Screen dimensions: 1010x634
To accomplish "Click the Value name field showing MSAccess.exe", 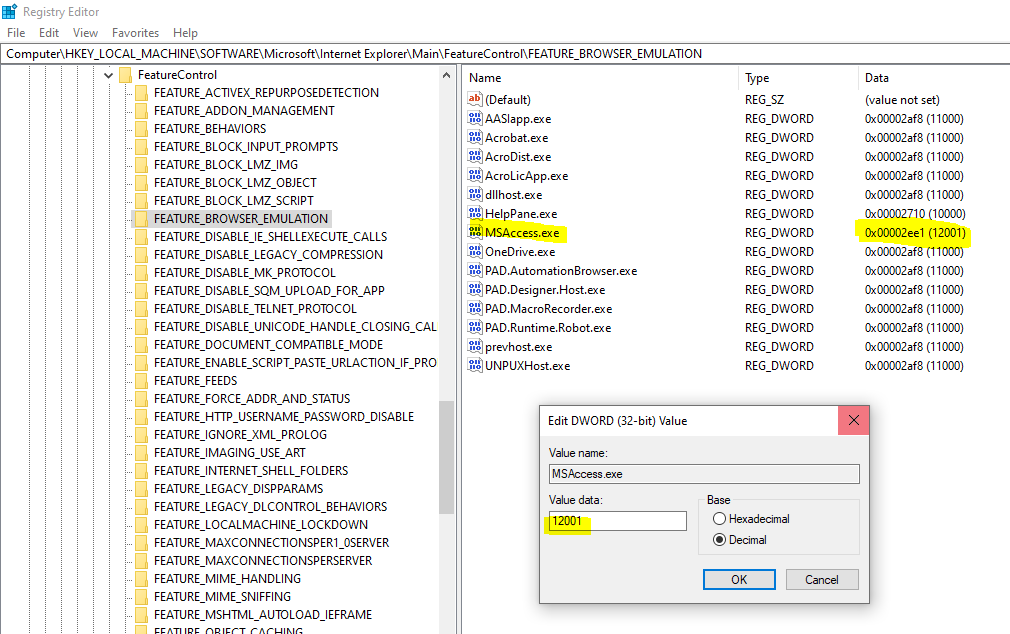I will 704,474.
